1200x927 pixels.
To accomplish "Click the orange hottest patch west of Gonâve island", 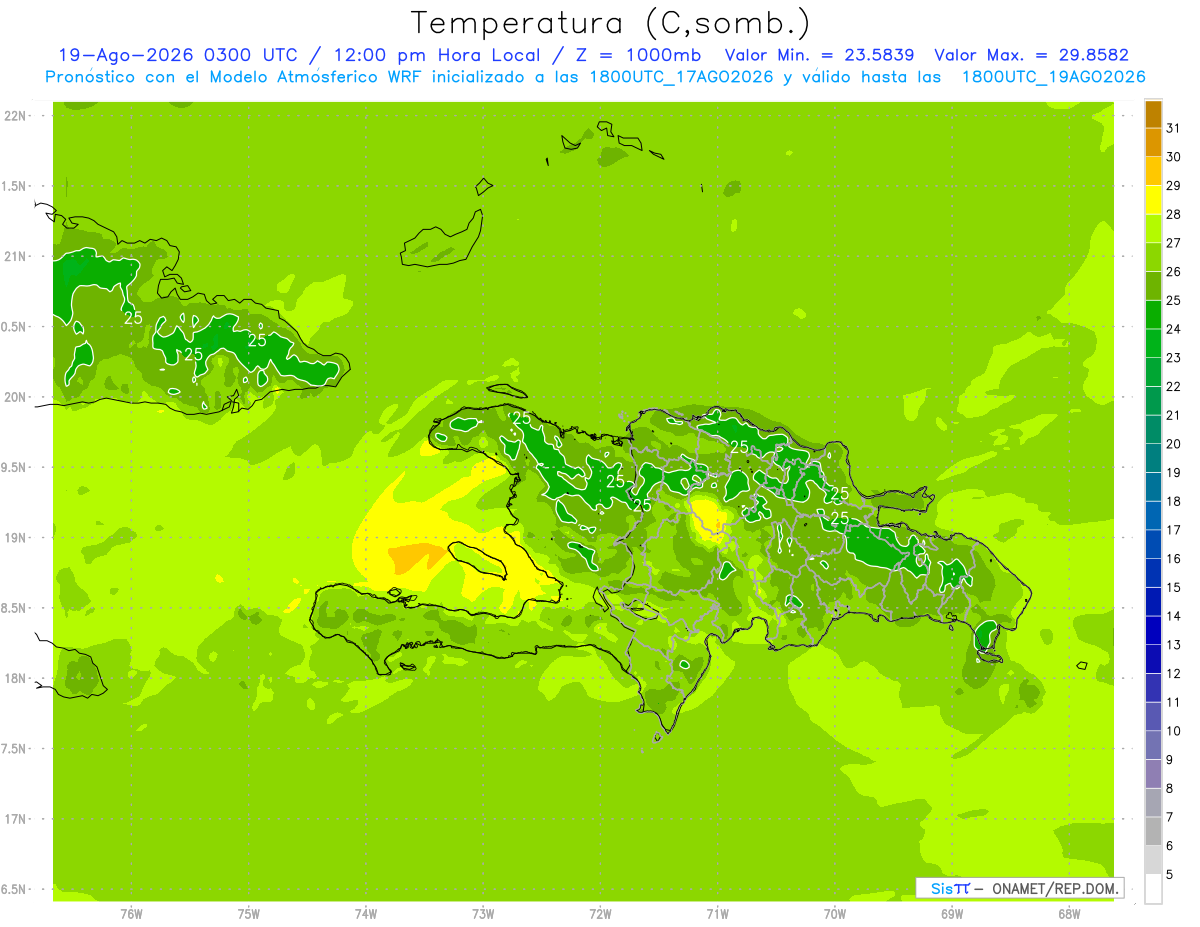I will [416, 557].
